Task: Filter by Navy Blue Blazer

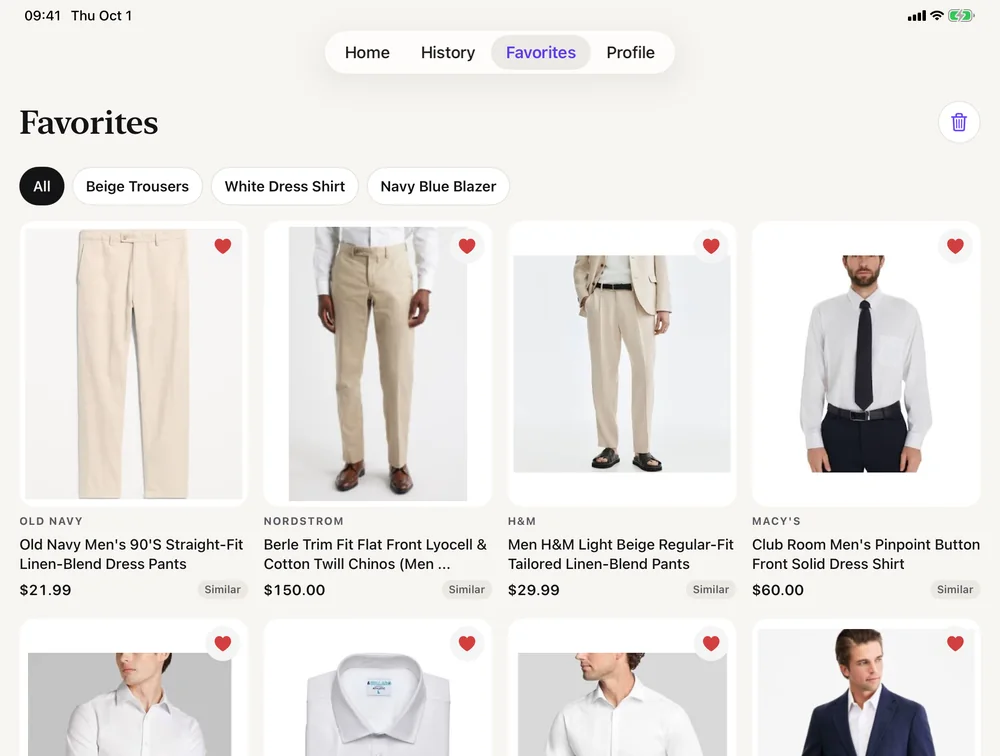Action: pos(438,186)
